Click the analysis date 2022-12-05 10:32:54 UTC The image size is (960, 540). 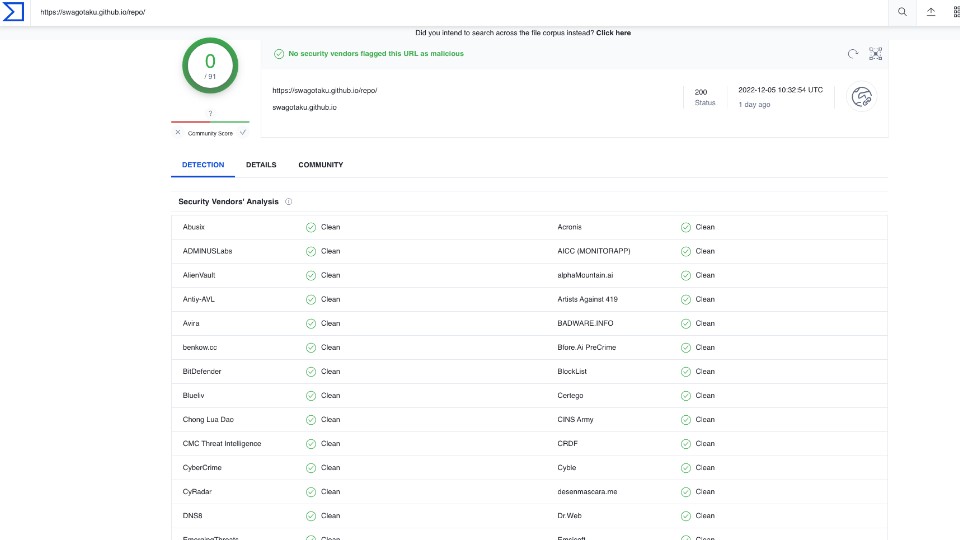click(x=780, y=90)
